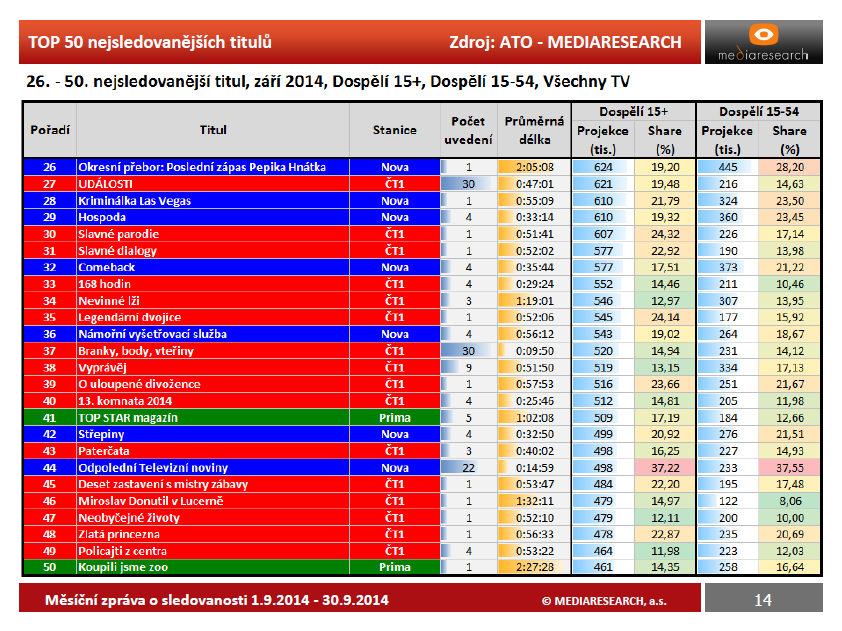Click the 'Titul' column header

coord(213,130)
